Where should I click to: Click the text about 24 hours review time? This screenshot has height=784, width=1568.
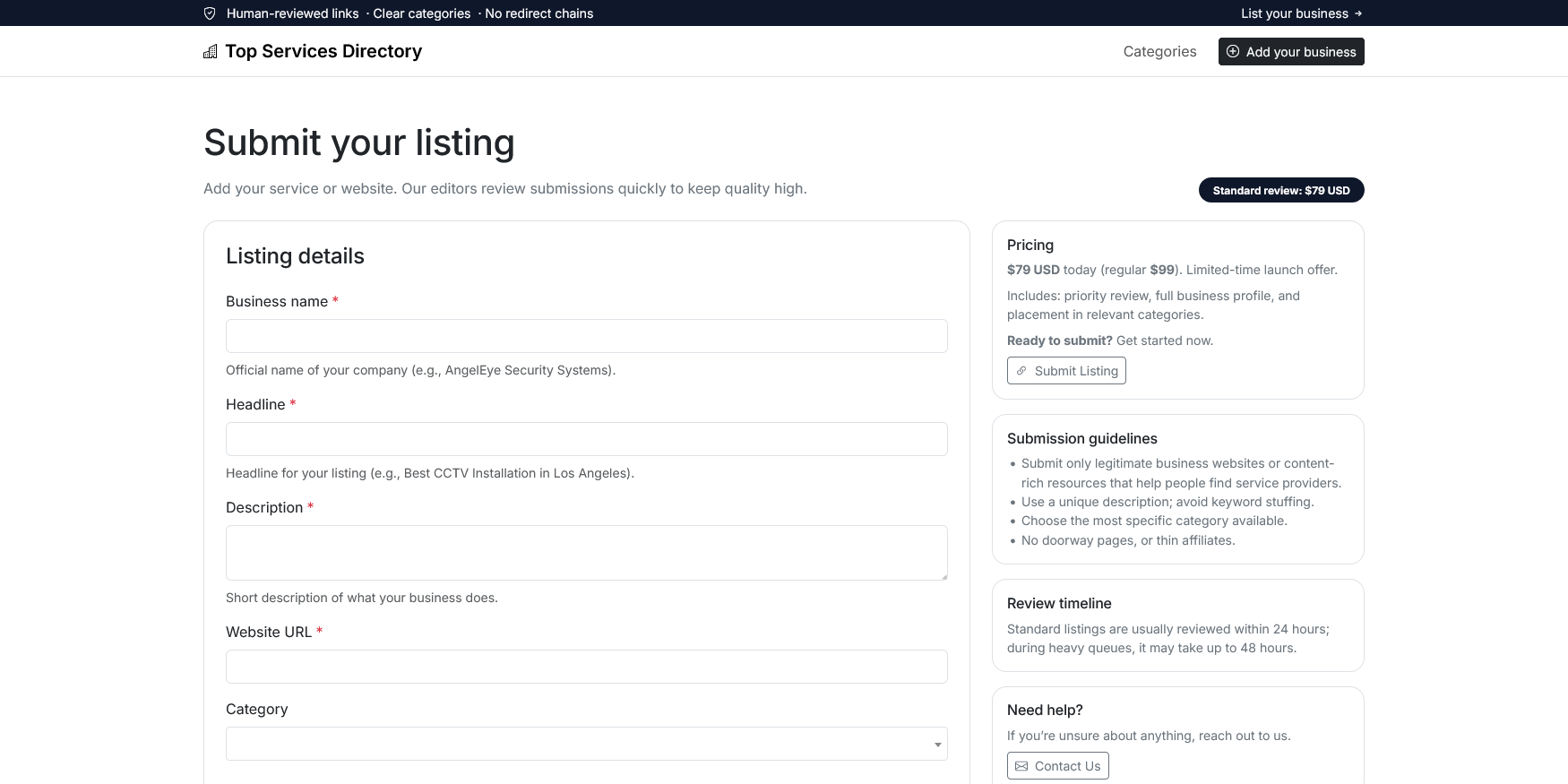coord(1168,638)
